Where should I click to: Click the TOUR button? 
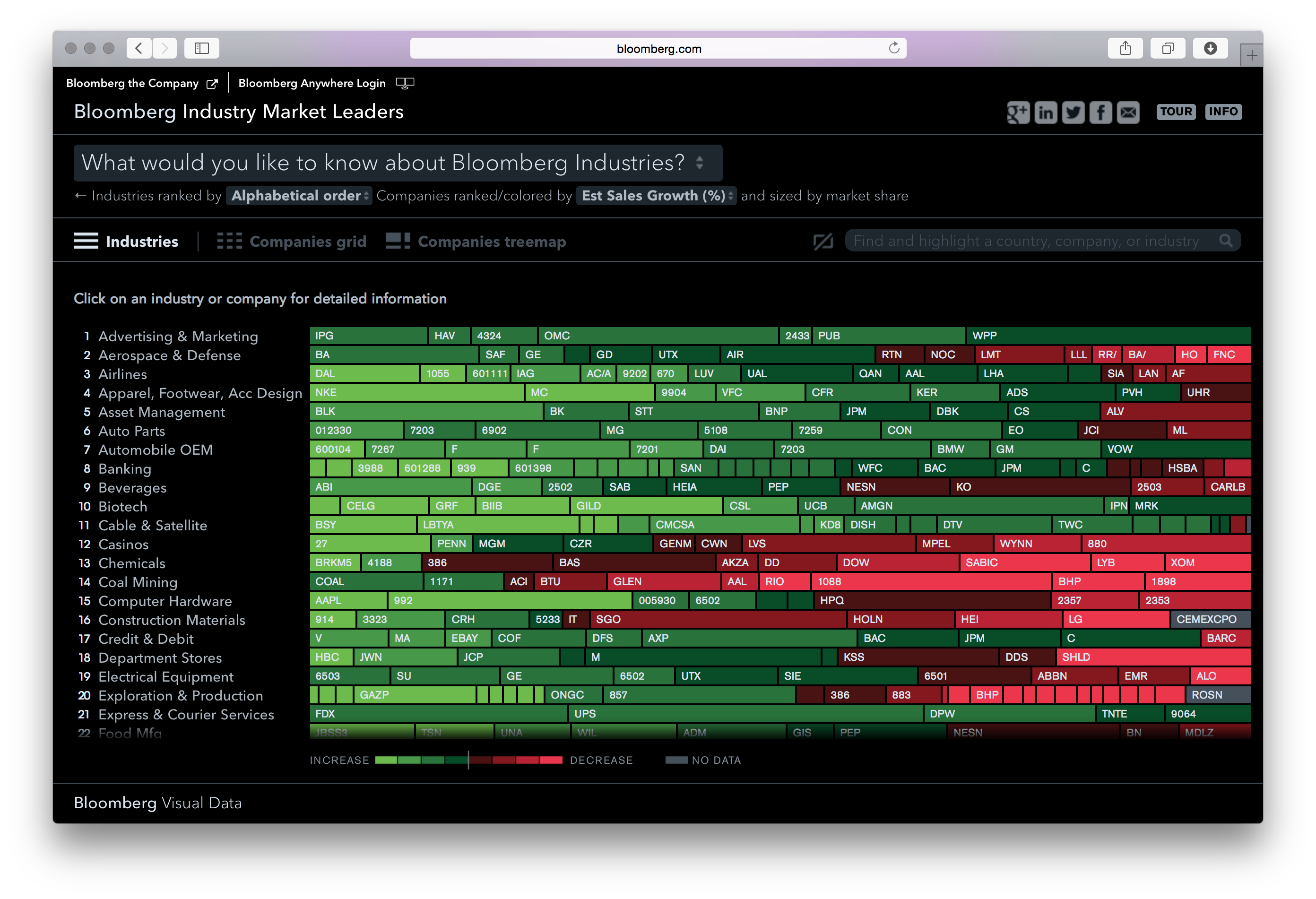1176,112
